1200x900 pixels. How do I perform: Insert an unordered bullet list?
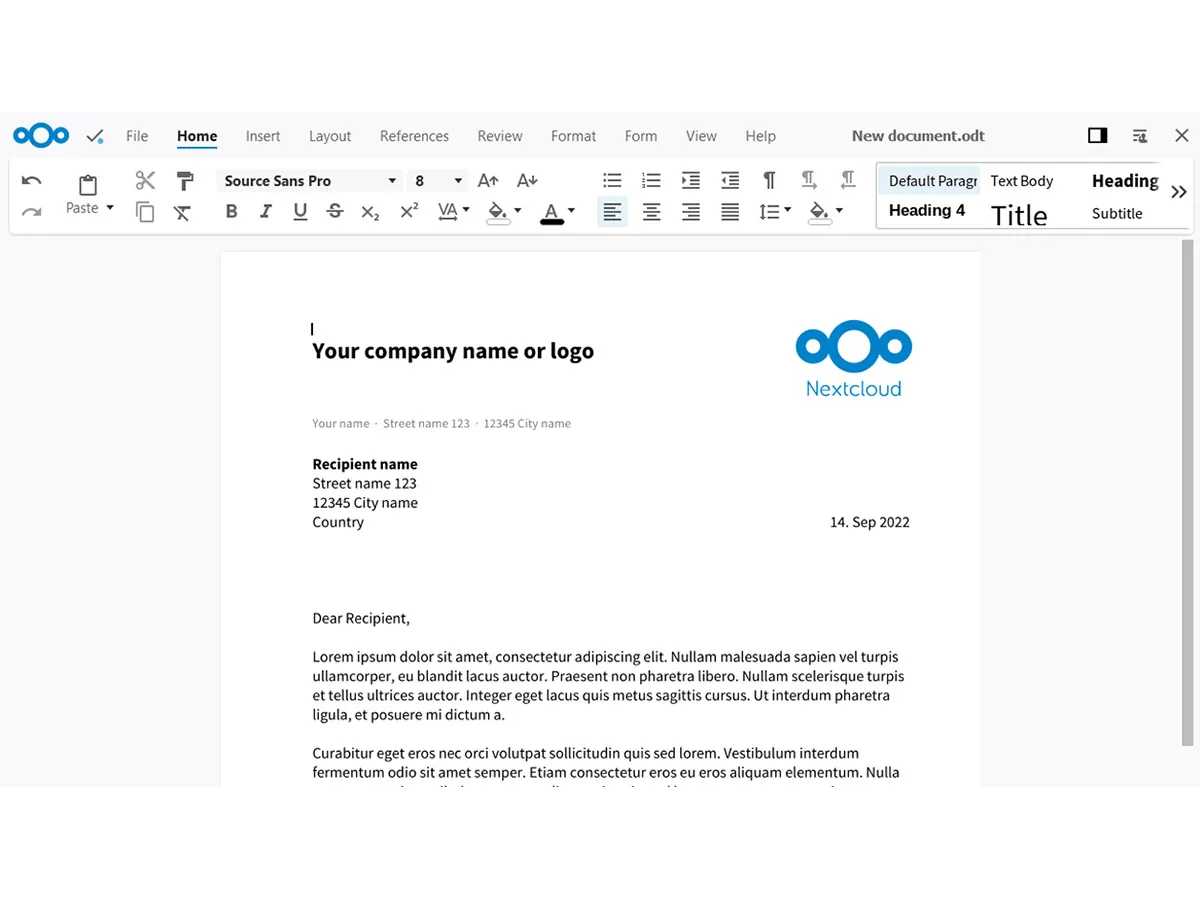[612, 180]
